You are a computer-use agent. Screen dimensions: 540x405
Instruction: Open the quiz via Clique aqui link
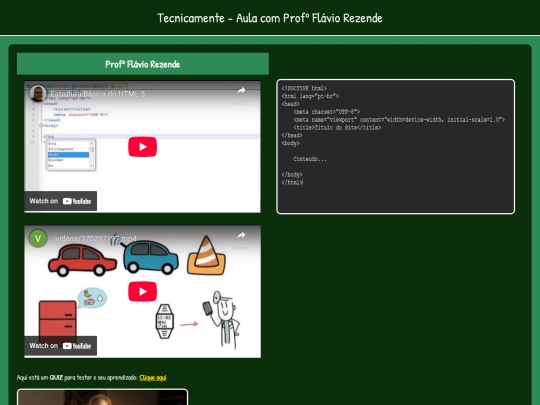[x=153, y=377]
